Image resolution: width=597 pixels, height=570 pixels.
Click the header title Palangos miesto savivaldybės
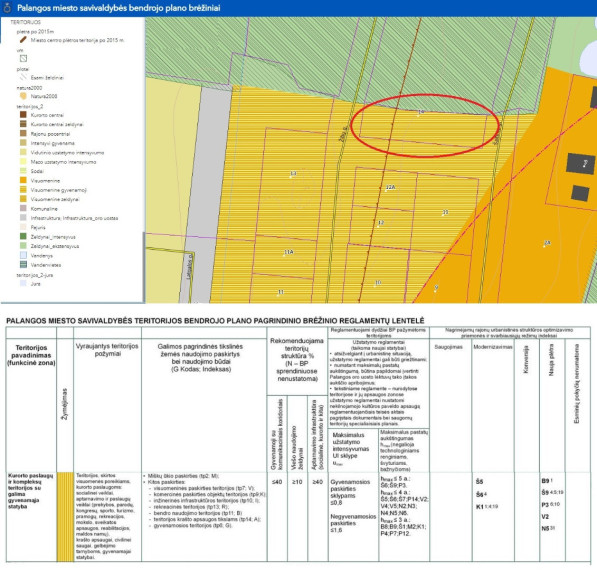pos(118,8)
